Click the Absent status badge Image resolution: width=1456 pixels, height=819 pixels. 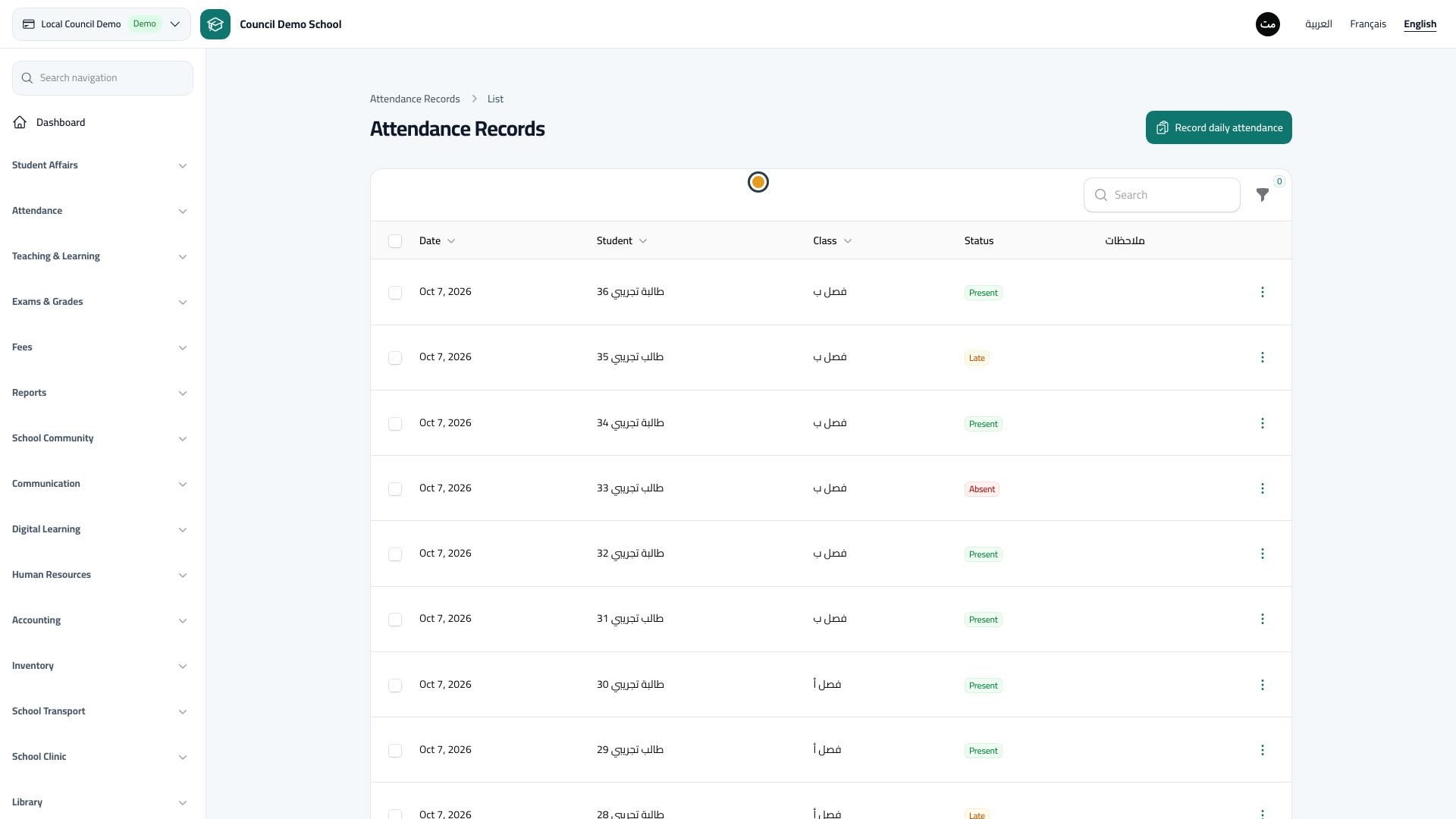coord(982,489)
